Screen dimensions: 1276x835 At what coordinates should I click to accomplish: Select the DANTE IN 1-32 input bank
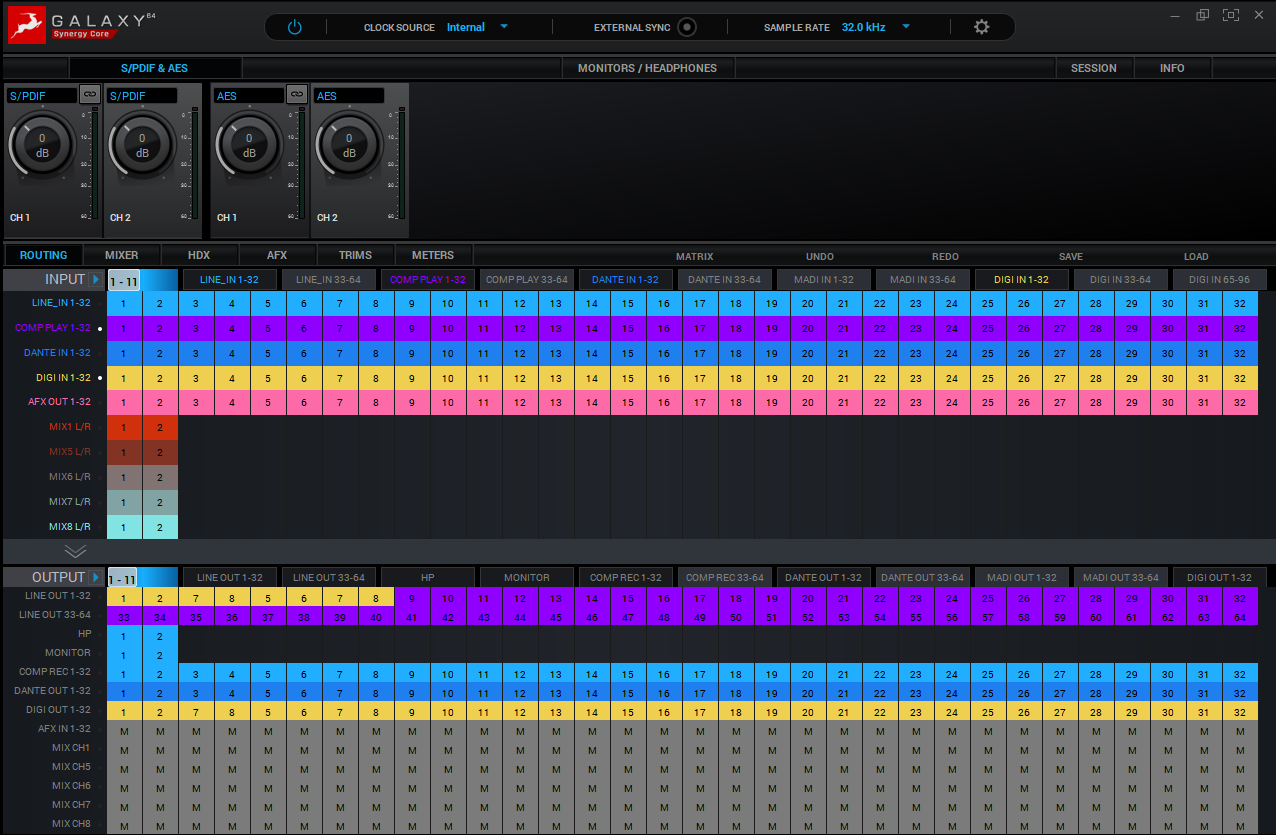(x=625, y=279)
